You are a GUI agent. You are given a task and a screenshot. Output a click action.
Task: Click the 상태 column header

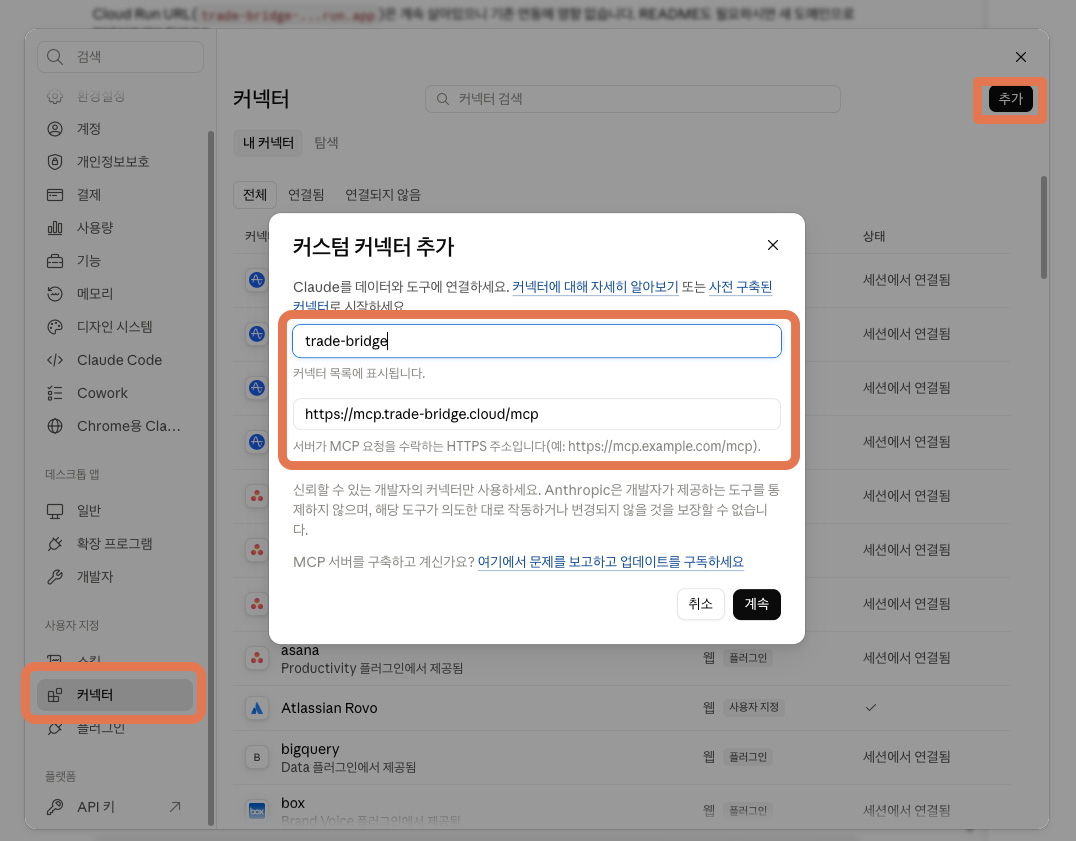tap(874, 236)
